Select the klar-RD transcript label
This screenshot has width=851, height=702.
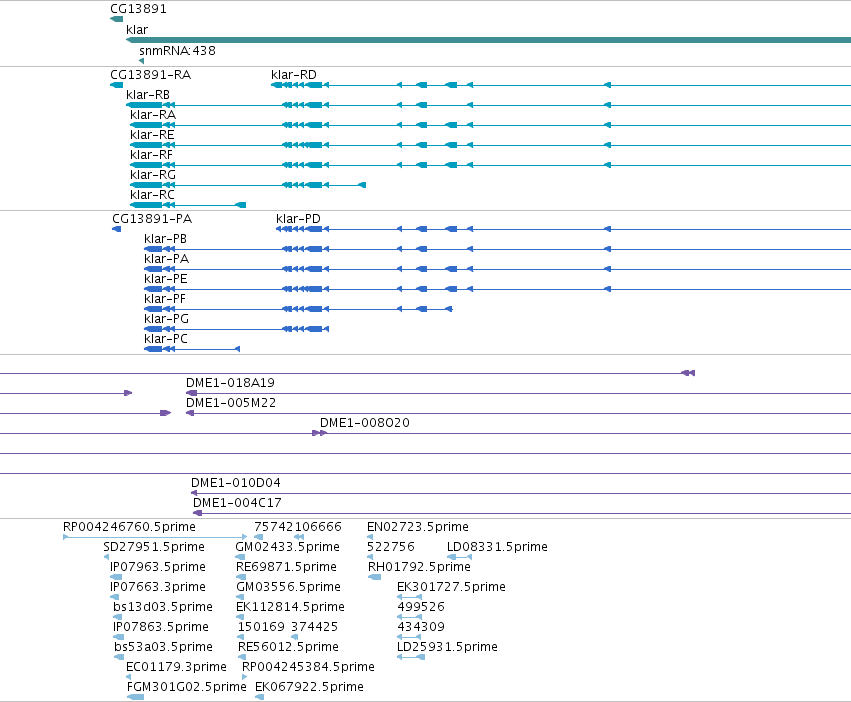point(294,74)
